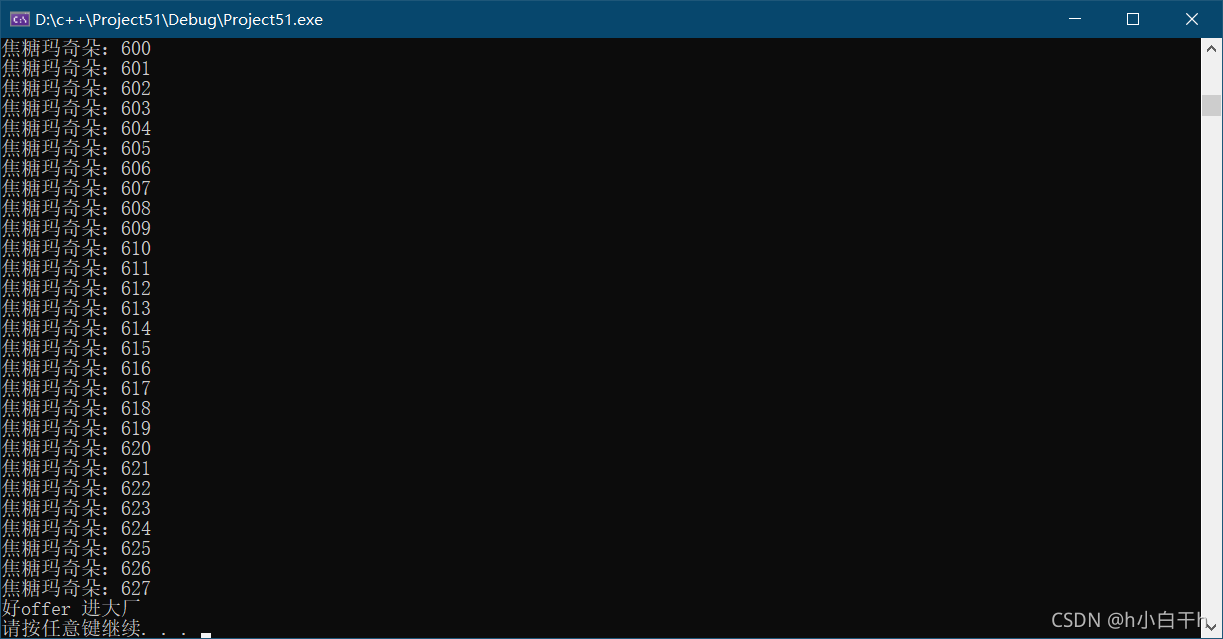Click the line '焦糖玛奇朵: 624'

76,528
